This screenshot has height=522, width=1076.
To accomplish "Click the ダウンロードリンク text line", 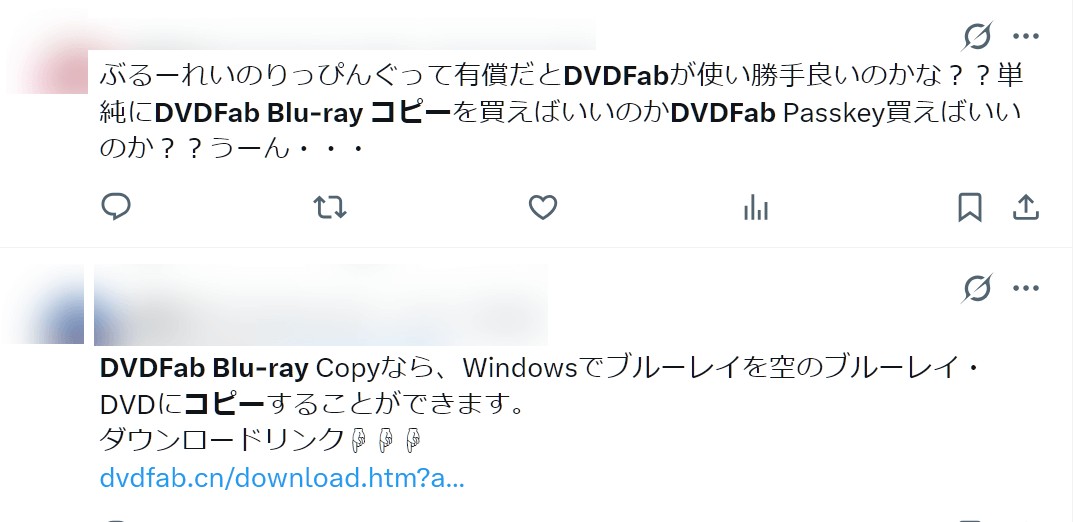I will (221, 440).
